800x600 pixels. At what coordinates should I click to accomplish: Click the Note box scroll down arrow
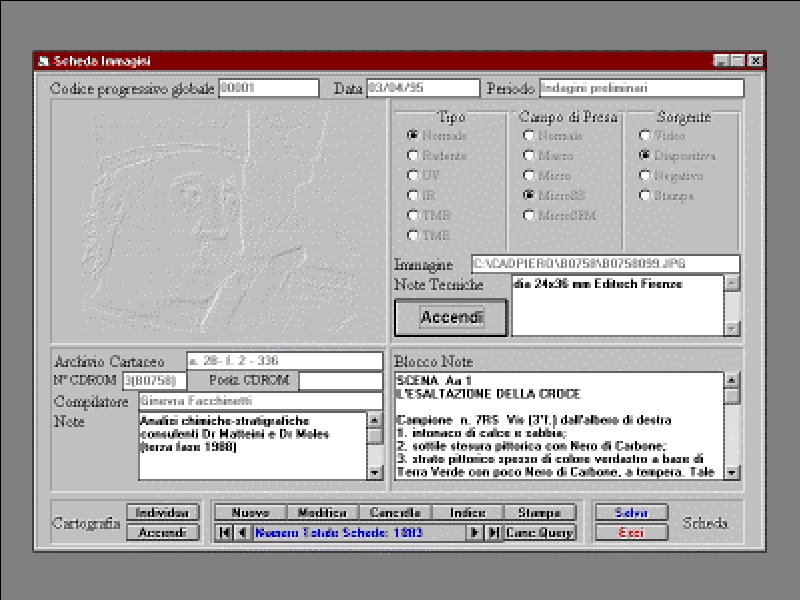pyautogui.click(x=375, y=472)
